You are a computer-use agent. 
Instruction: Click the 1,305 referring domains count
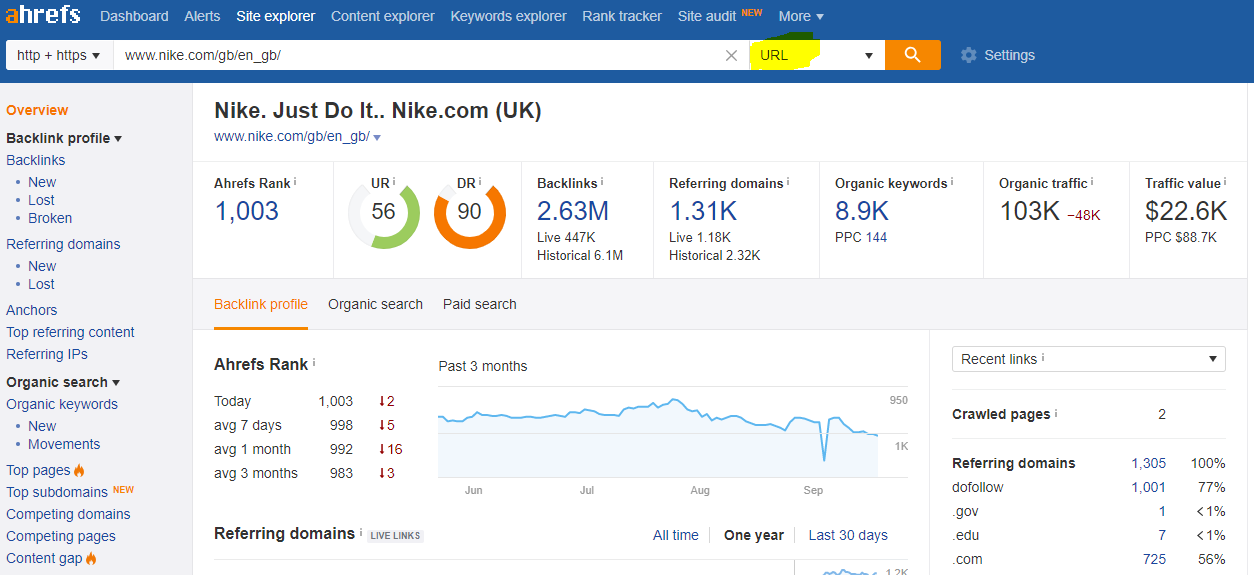[1148, 463]
